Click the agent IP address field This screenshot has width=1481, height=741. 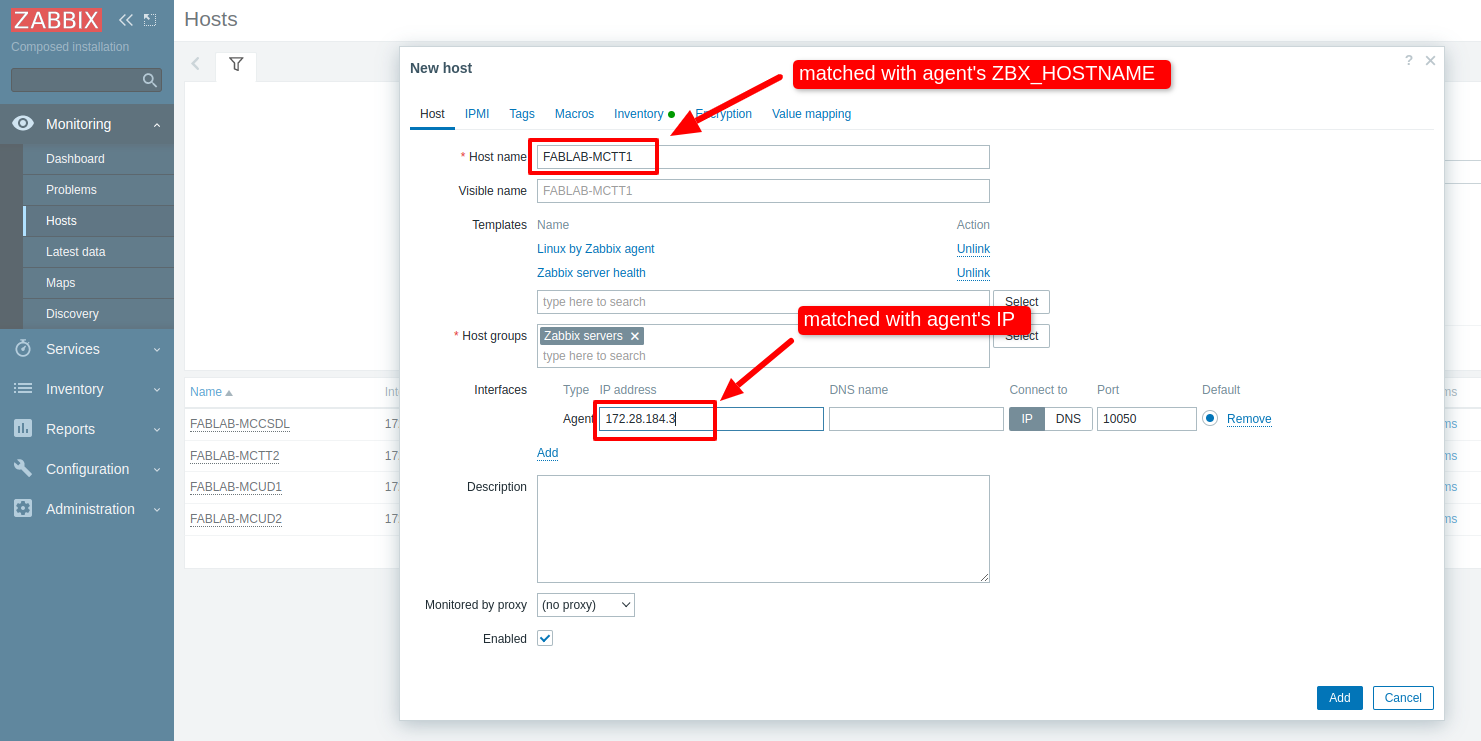711,419
